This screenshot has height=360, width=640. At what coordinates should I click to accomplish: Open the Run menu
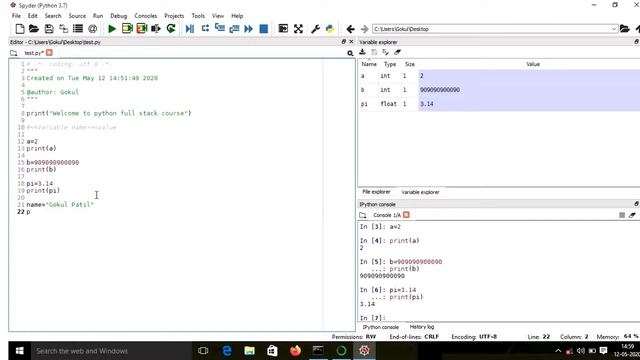(x=98, y=16)
